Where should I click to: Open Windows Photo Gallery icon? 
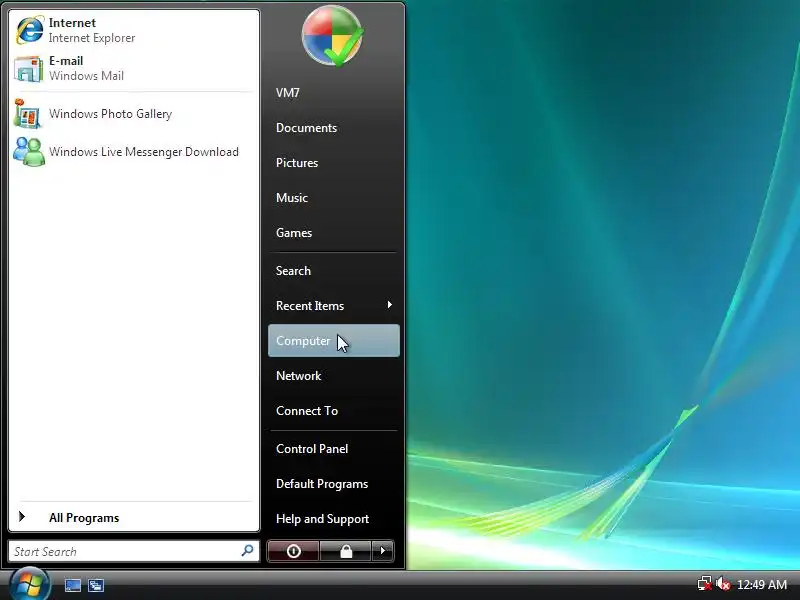click(27, 114)
